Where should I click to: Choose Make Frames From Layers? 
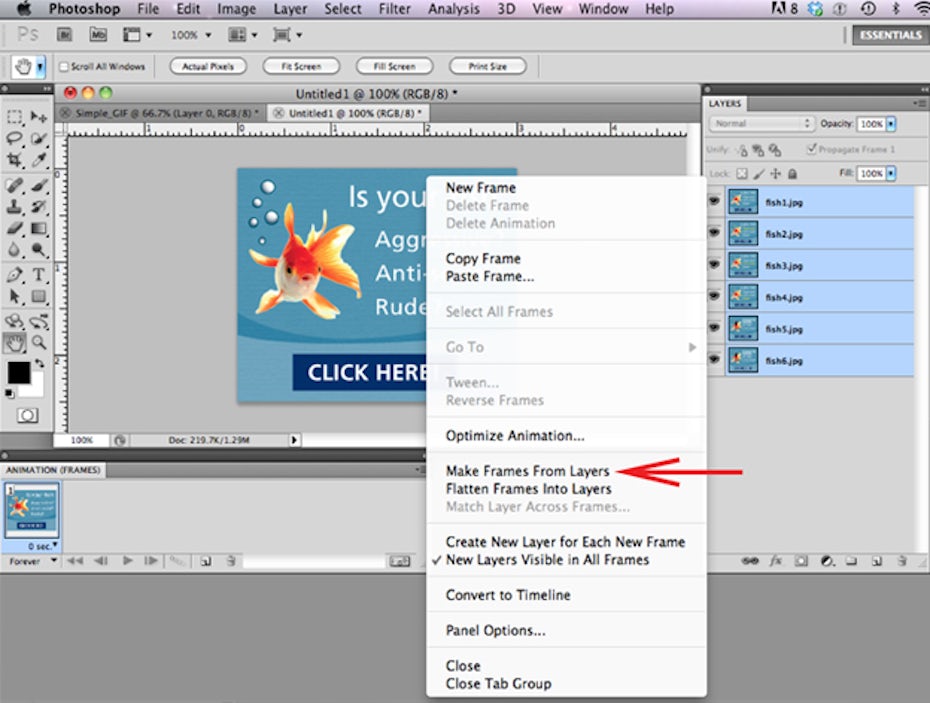[x=527, y=471]
